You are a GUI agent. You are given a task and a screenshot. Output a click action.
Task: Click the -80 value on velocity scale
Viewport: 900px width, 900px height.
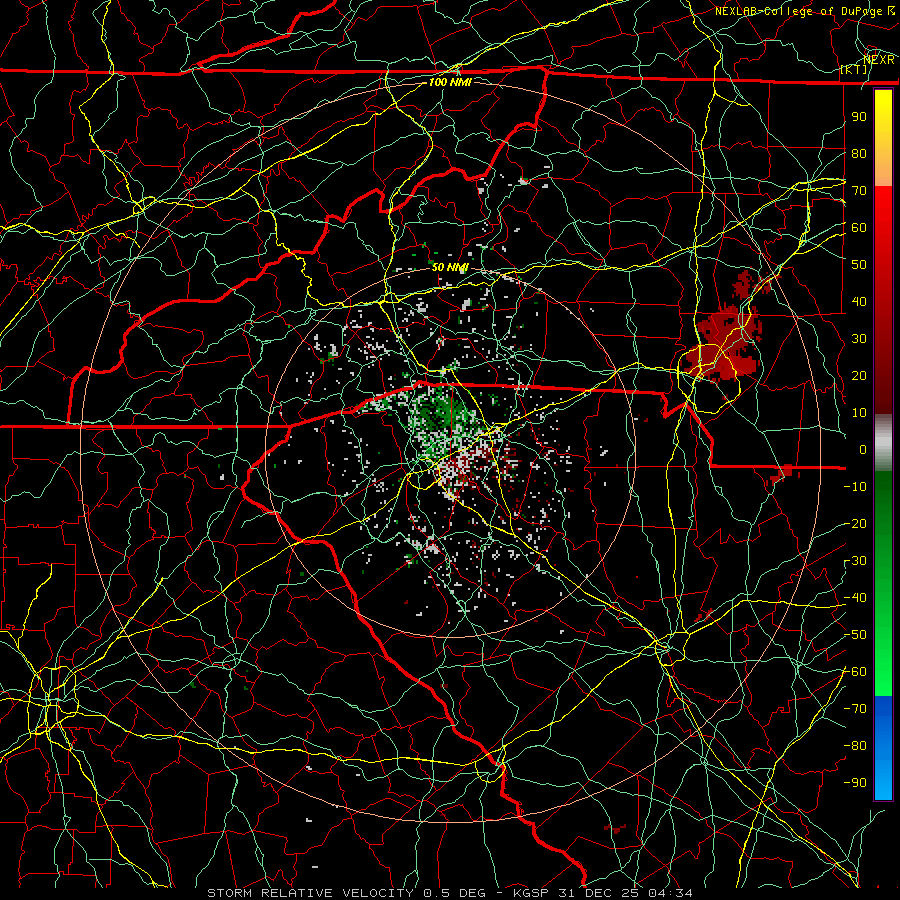click(x=855, y=746)
